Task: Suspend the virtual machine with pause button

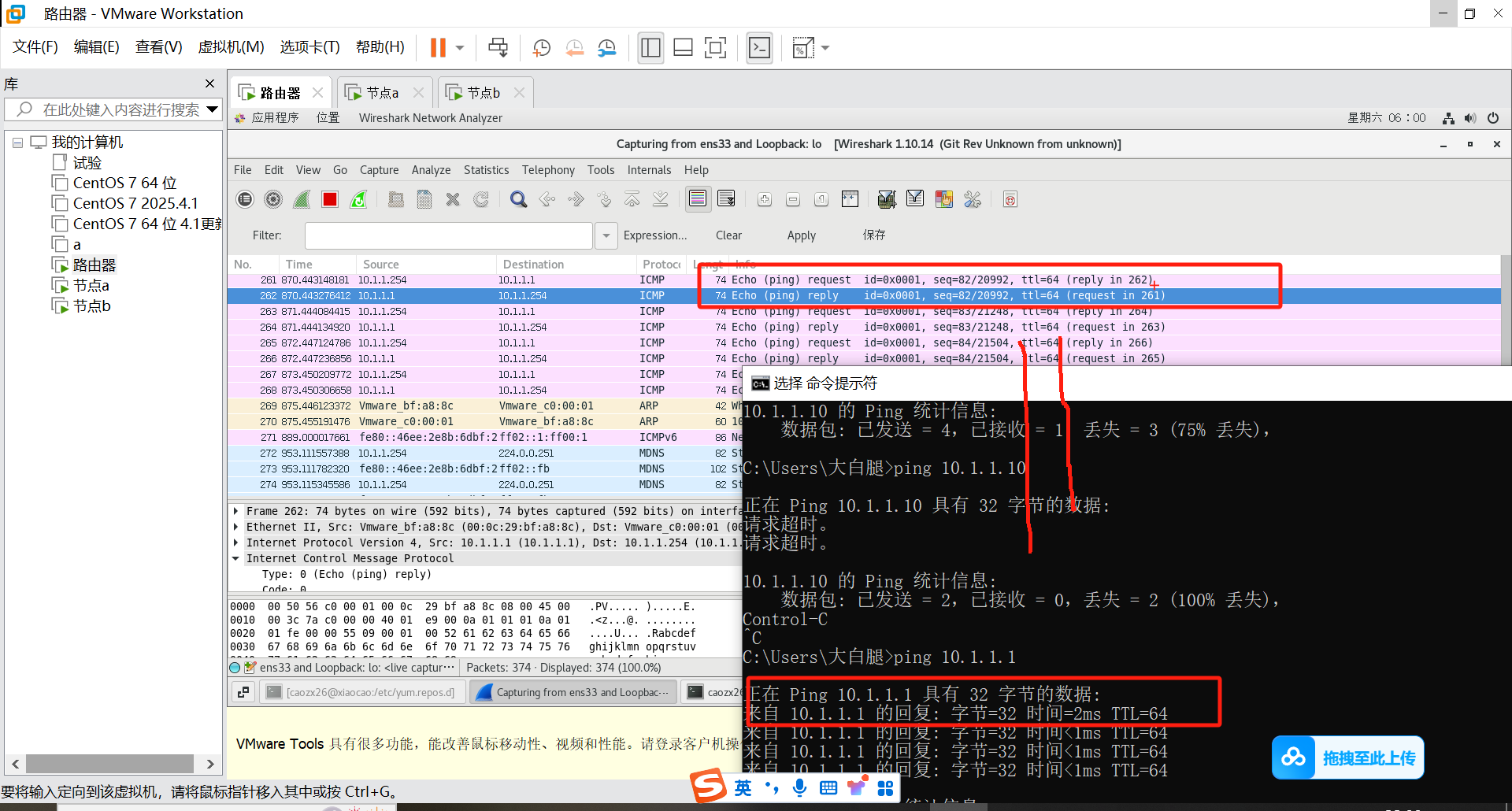Action: point(438,48)
